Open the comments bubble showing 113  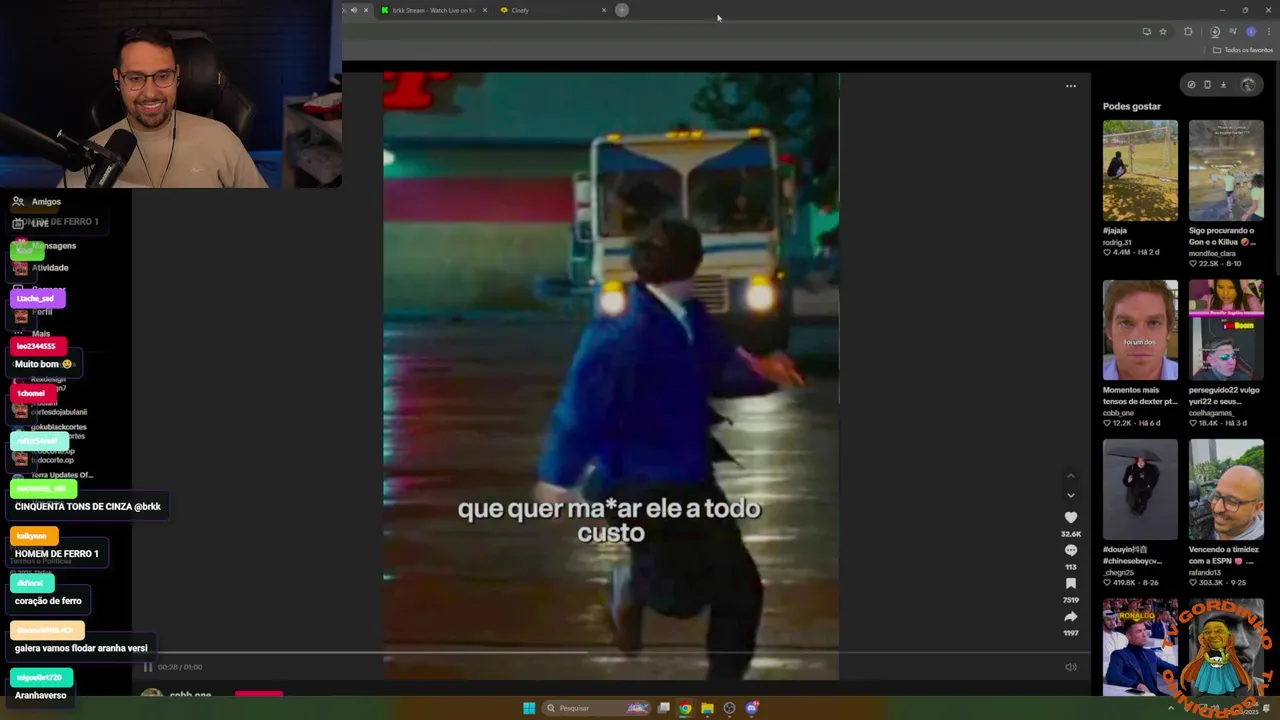[x=1070, y=551]
